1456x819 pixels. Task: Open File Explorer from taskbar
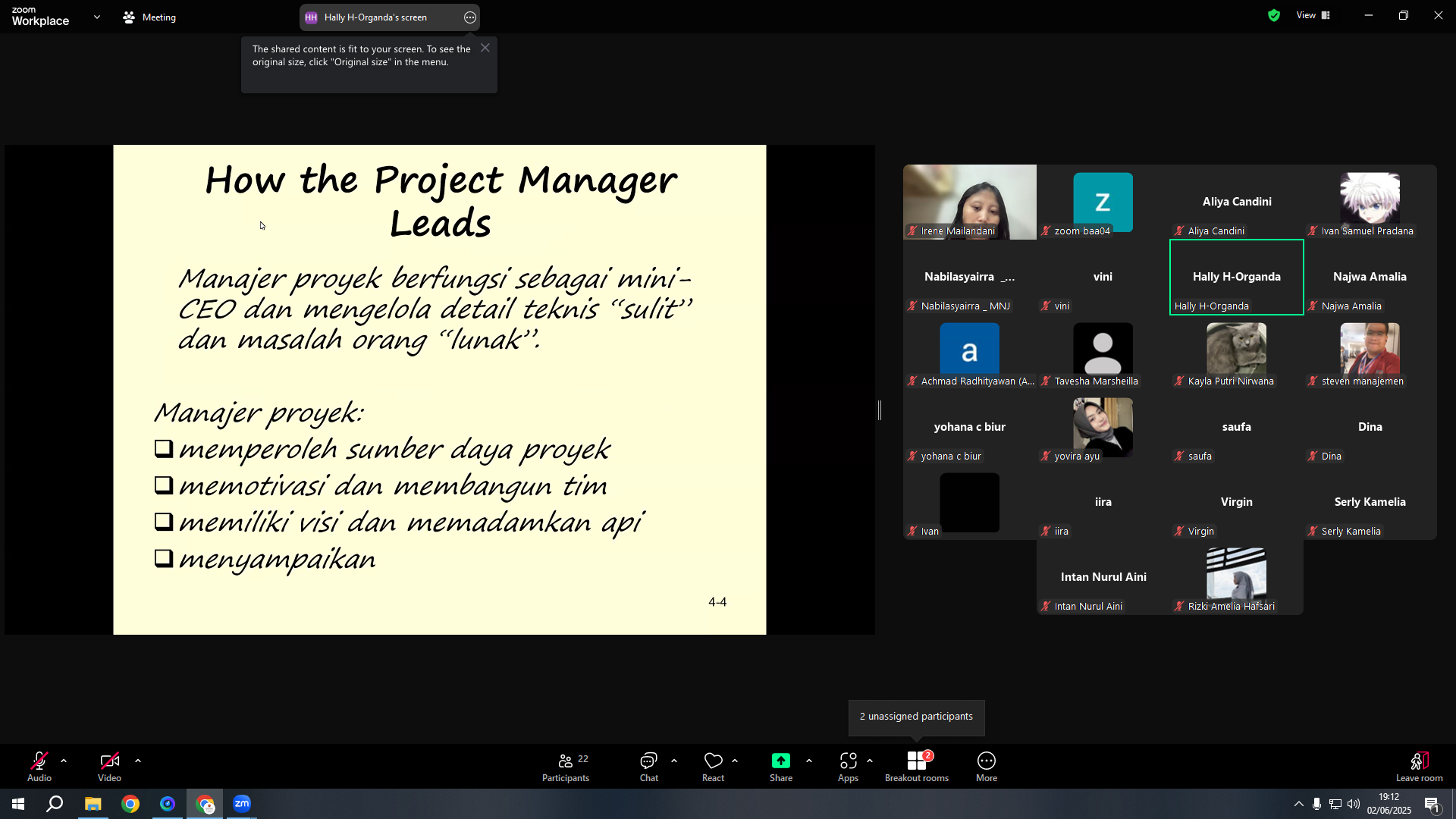(x=93, y=804)
